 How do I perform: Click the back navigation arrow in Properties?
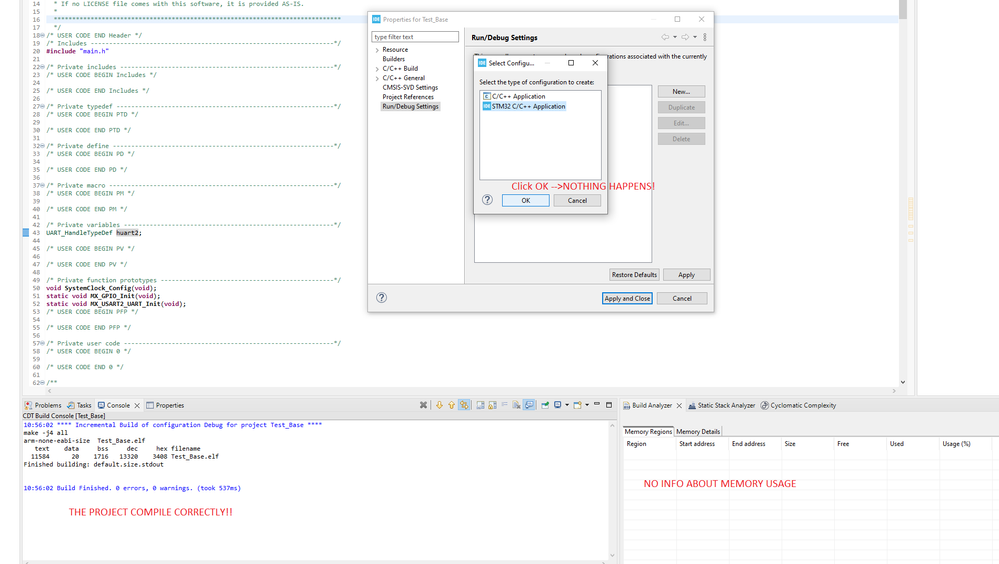coord(665,37)
